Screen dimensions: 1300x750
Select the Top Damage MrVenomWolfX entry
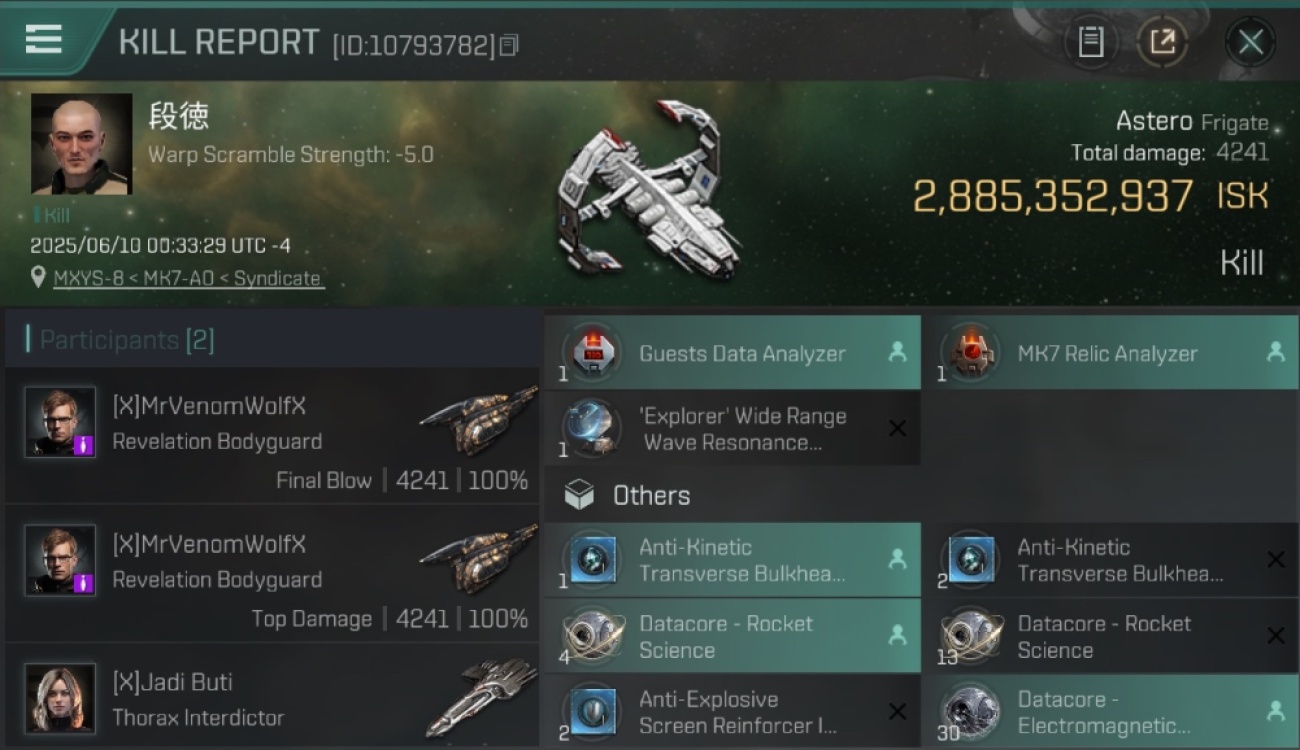[x=272, y=574]
